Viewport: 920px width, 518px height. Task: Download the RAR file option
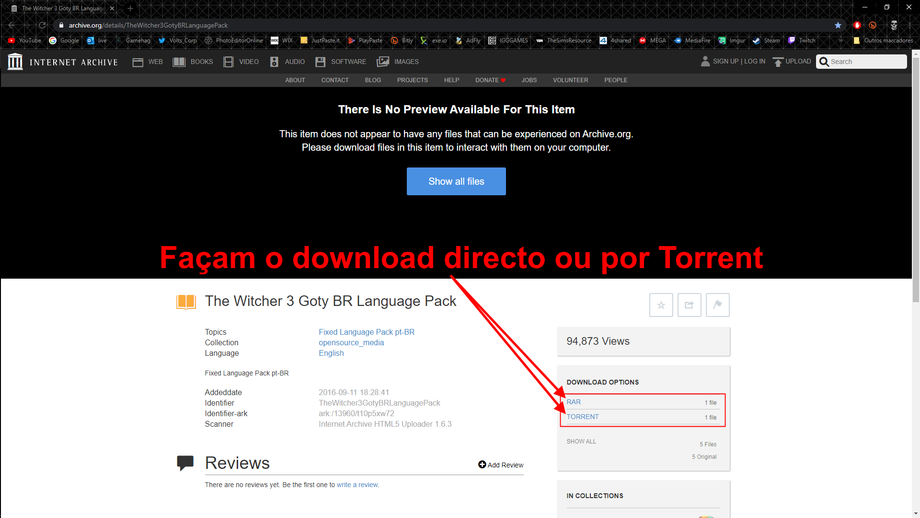coord(574,402)
